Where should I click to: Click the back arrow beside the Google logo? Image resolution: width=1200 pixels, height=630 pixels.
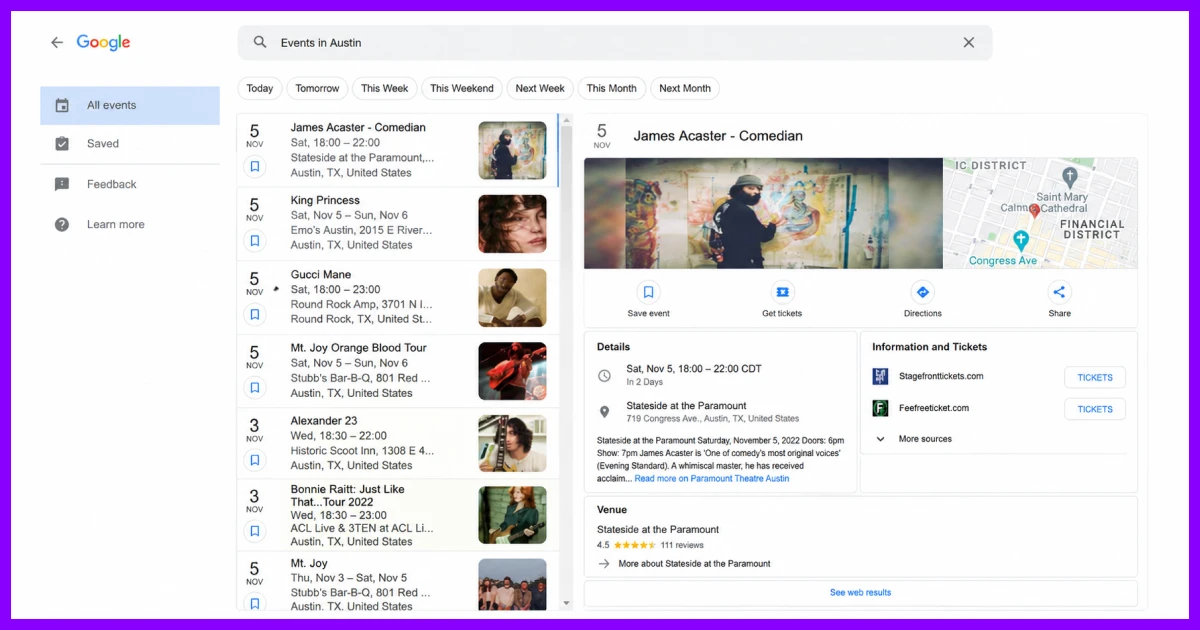coord(57,42)
